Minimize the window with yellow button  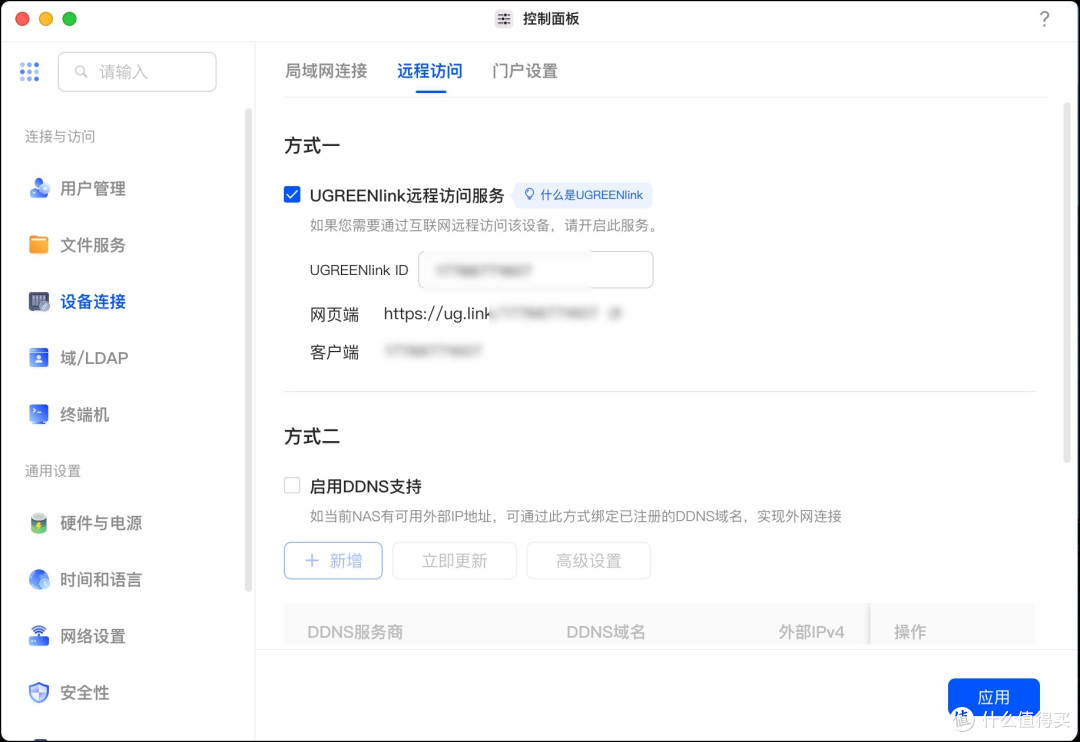(45, 19)
